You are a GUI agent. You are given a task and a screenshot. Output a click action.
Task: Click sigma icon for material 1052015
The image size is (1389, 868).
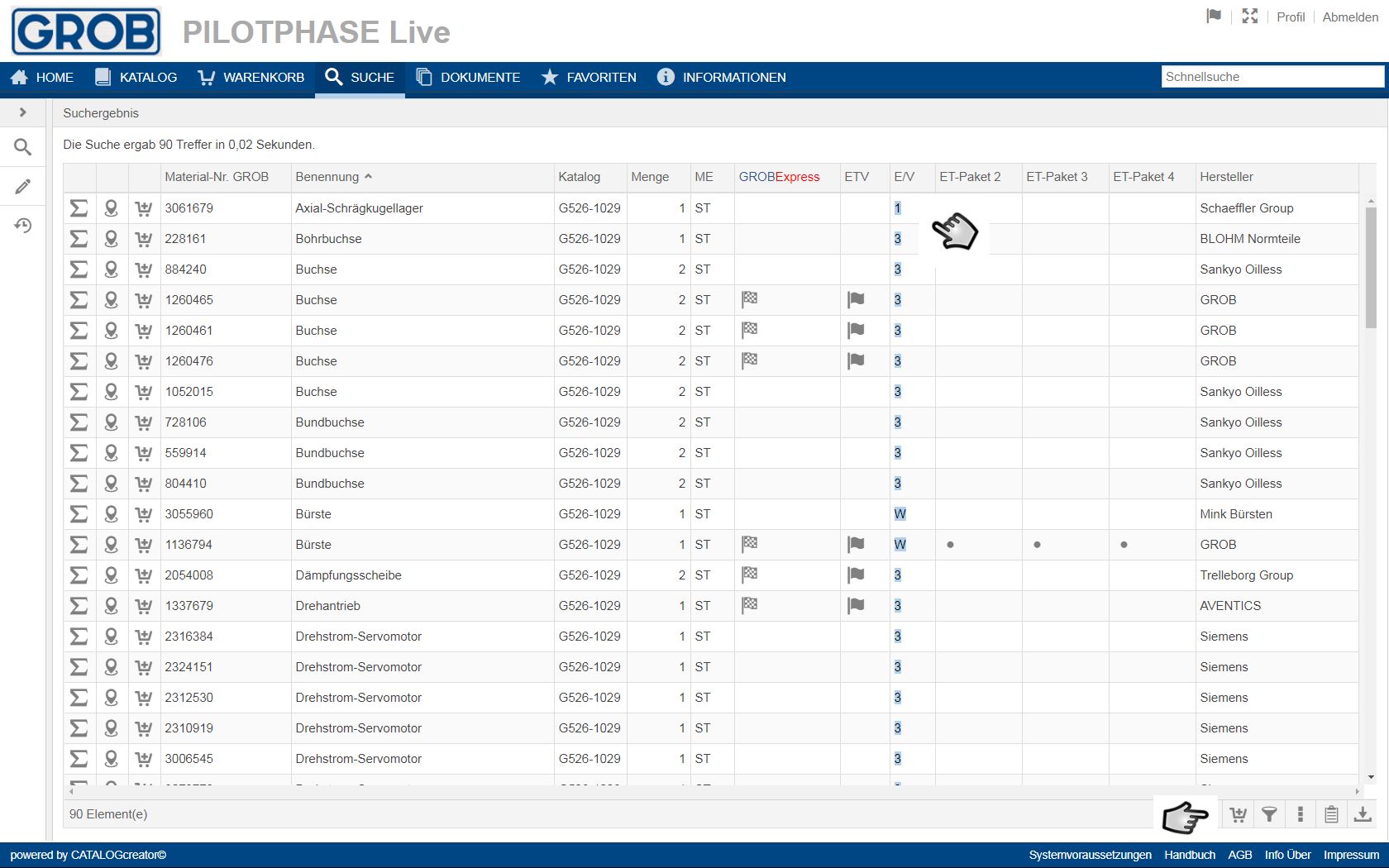coord(79,392)
